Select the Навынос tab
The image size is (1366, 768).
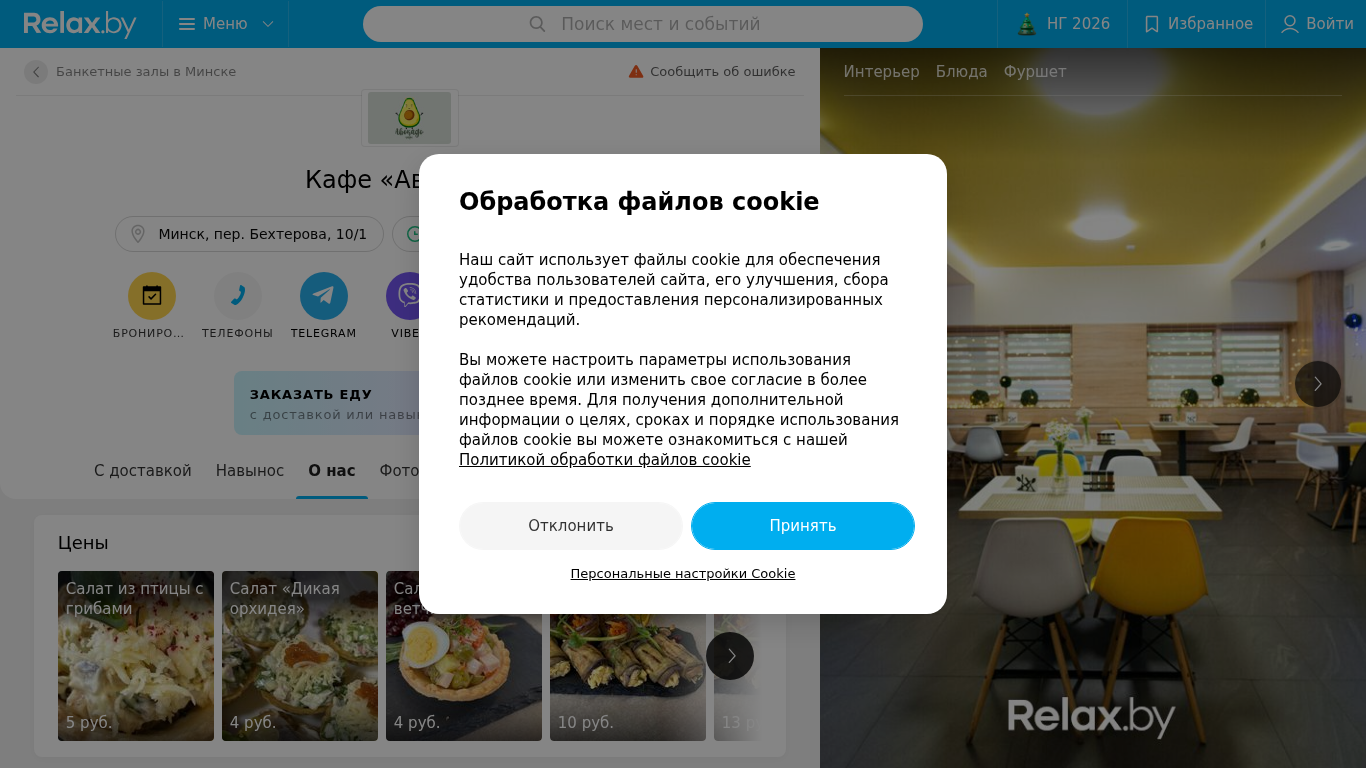250,471
